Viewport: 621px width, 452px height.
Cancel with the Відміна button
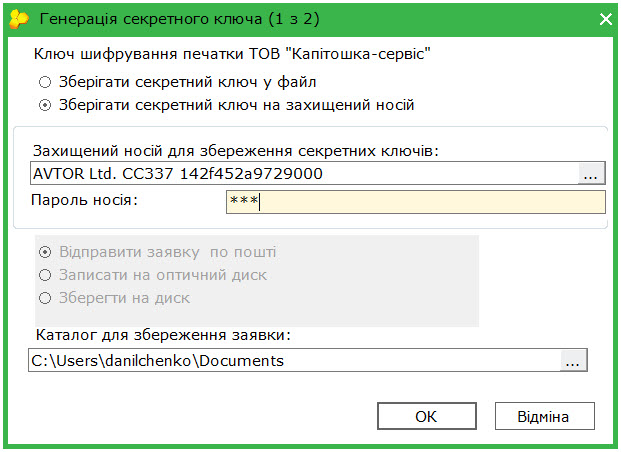point(545,416)
